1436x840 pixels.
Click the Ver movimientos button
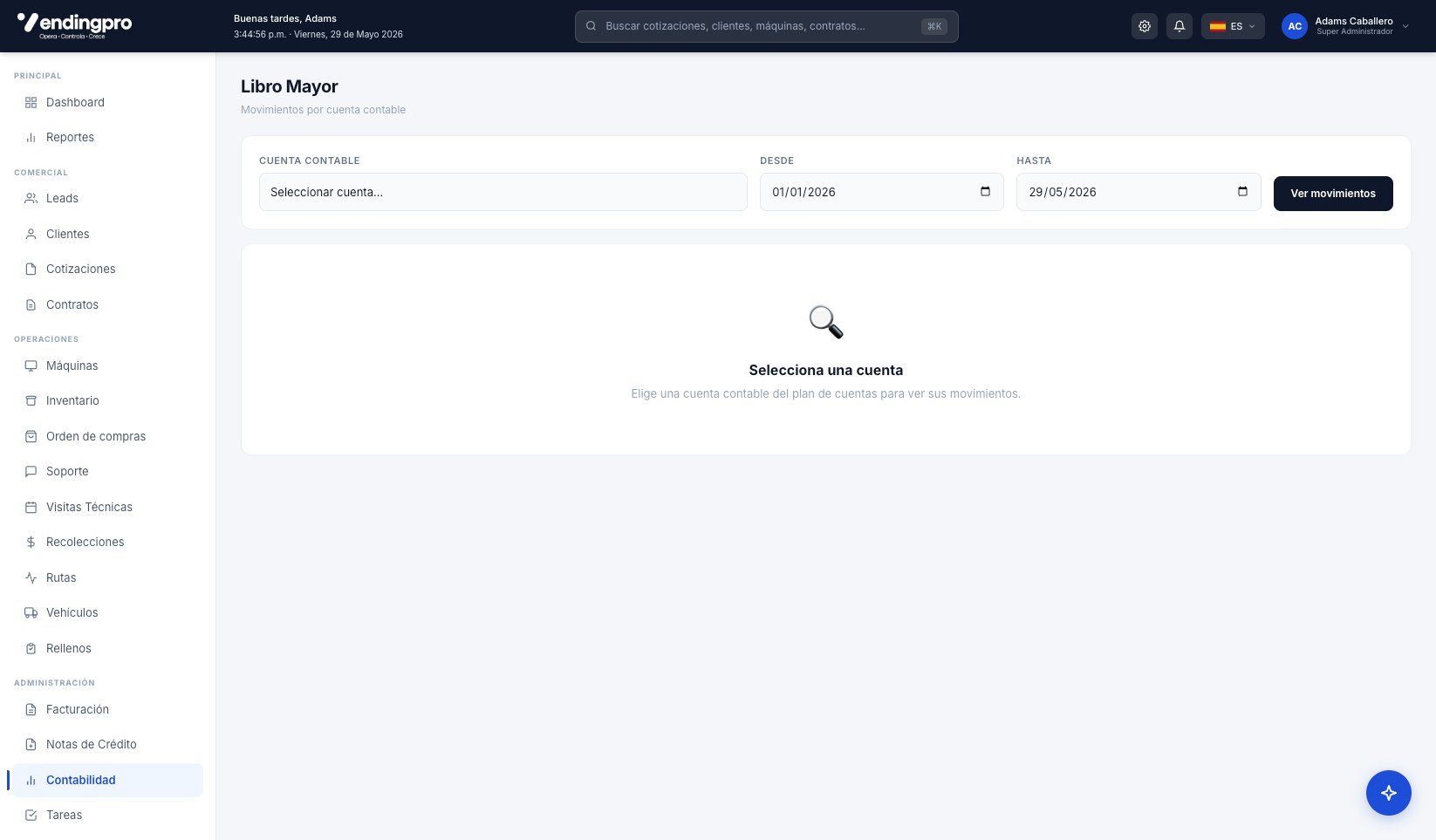(x=1333, y=194)
